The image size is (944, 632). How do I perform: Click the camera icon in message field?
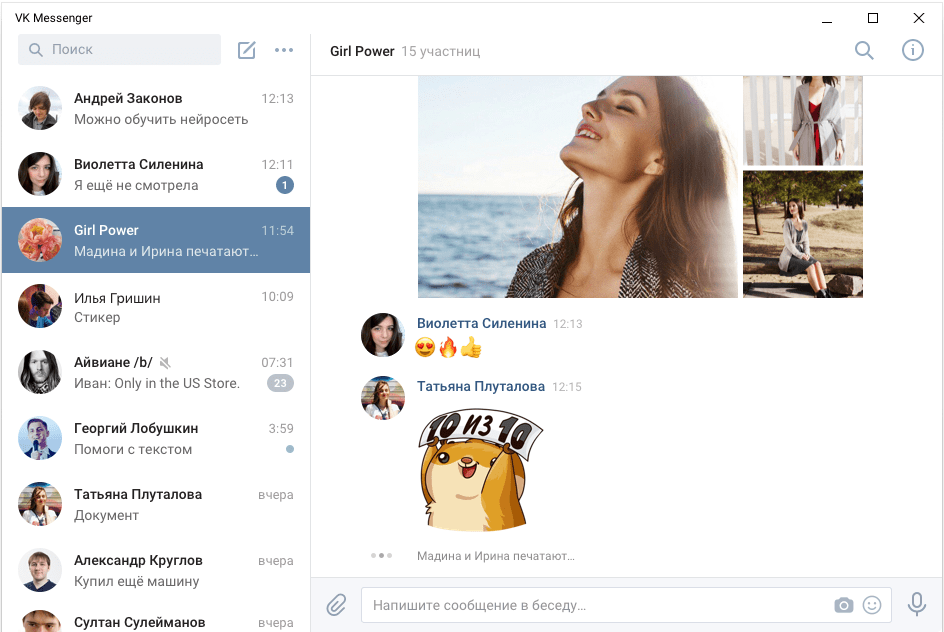pyautogui.click(x=844, y=605)
